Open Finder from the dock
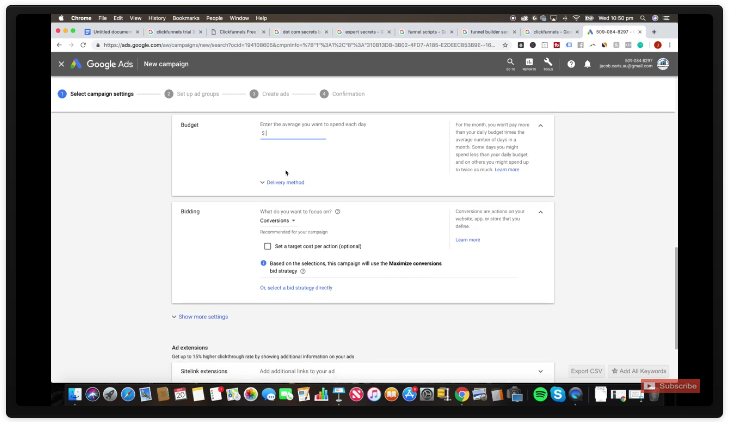Viewport: 729px width, 422px height. 74,395
